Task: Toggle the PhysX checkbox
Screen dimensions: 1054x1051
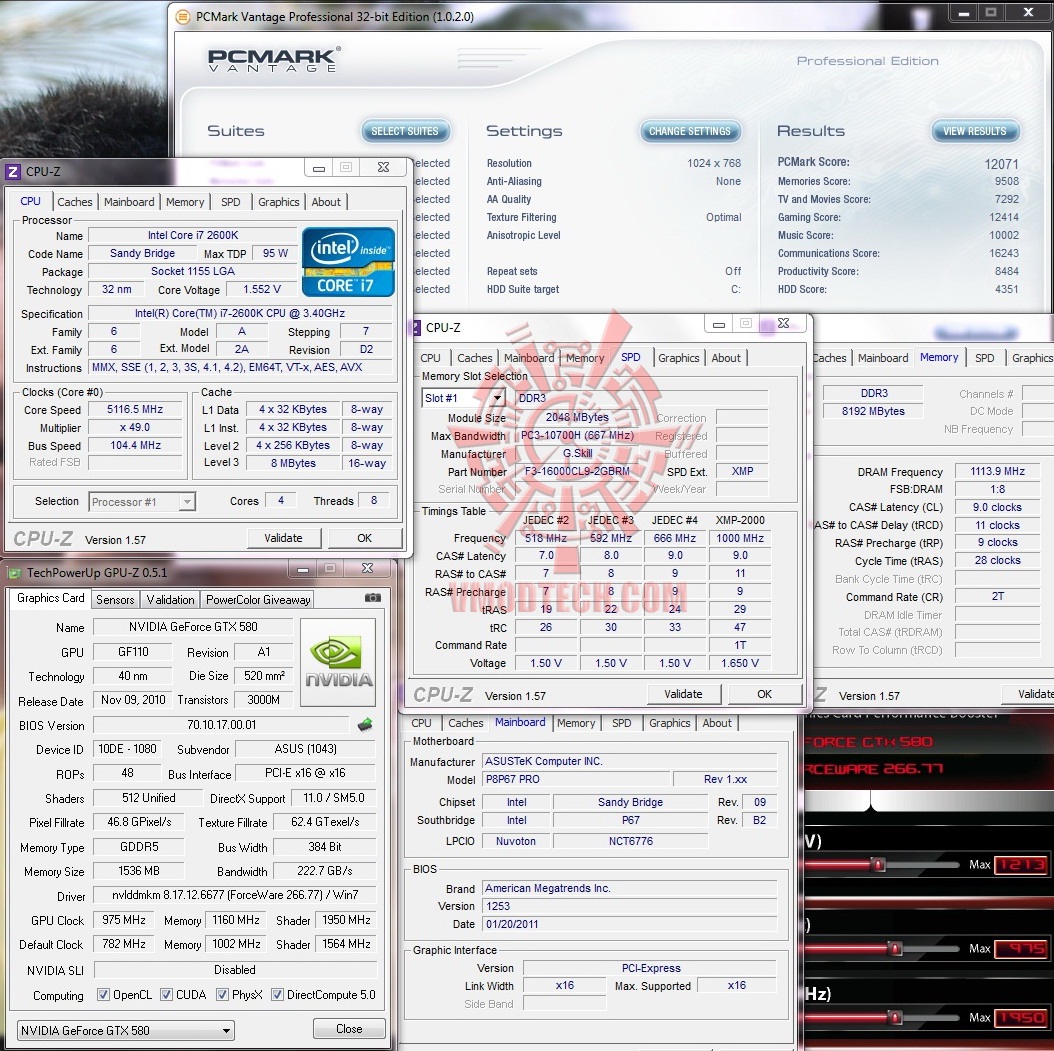Action: point(222,995)
